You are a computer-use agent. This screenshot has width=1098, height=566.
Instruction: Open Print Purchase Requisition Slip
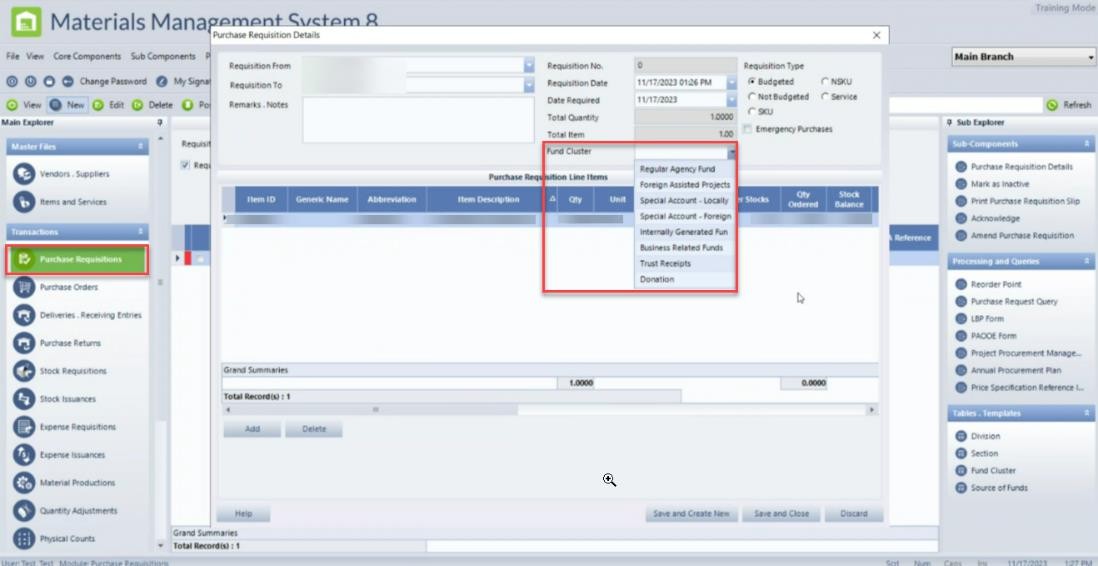click(x=1024, y=201)
